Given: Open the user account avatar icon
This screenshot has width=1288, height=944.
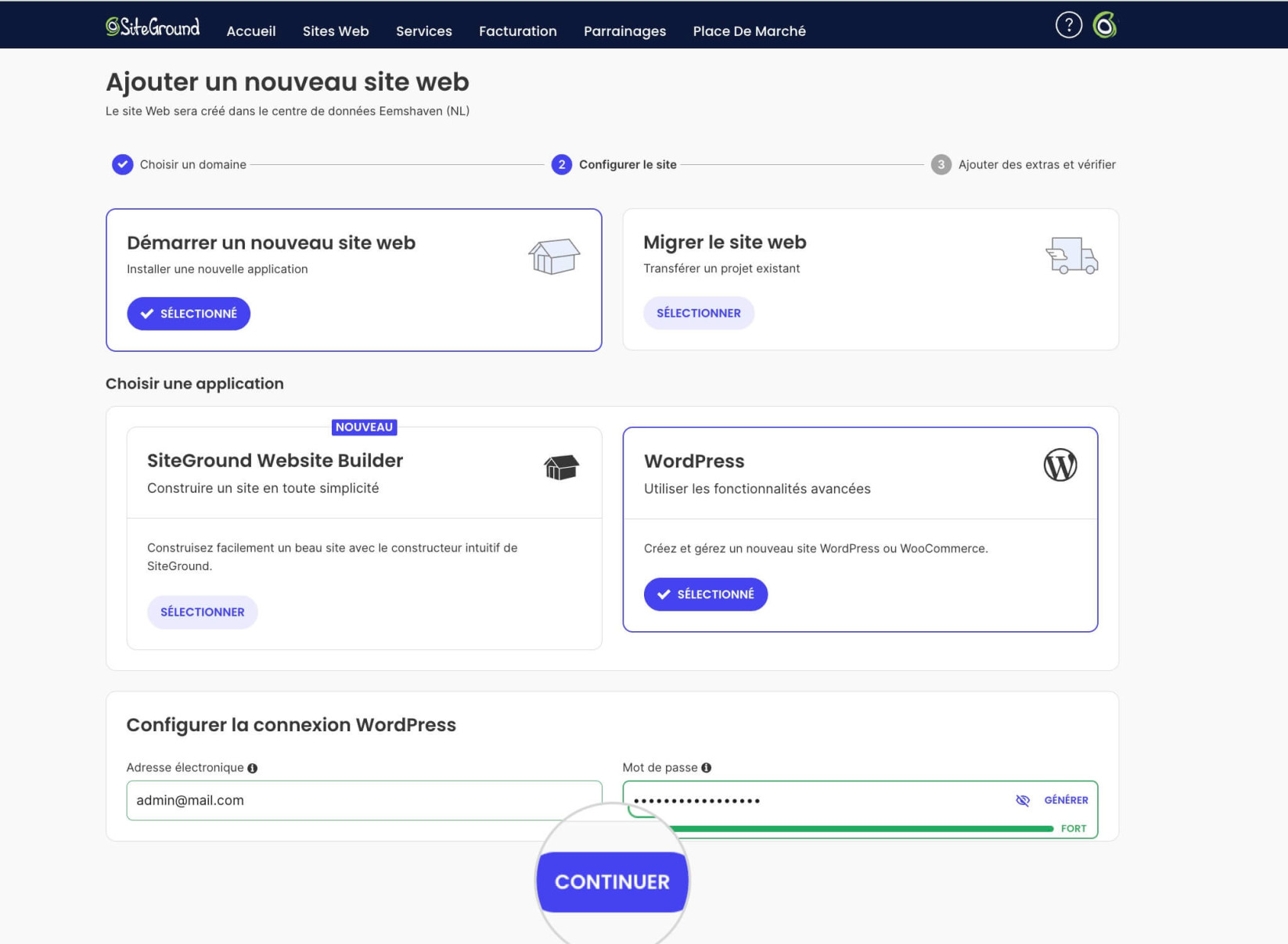Looking at the screenshot, I should 1105,25.
